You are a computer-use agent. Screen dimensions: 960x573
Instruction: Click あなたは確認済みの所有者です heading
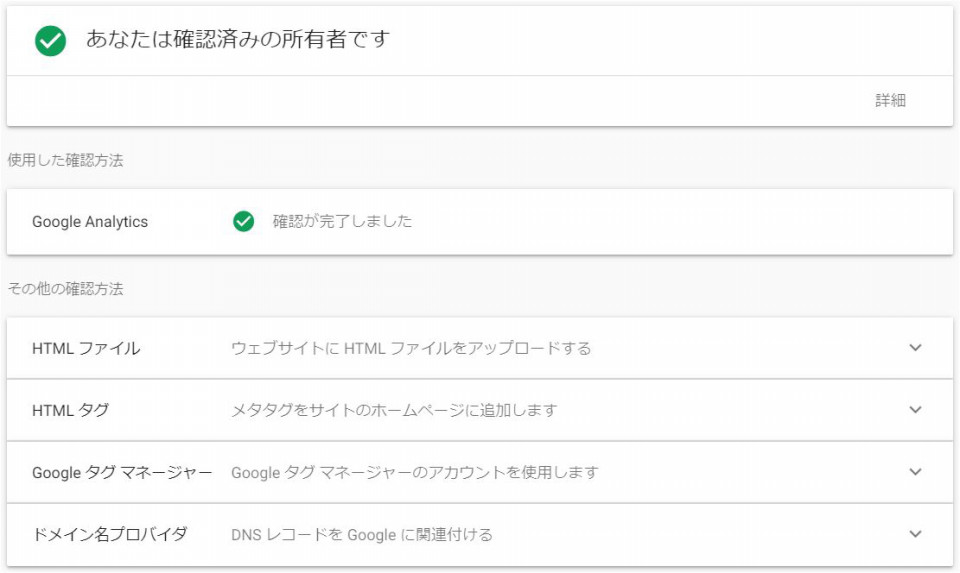238,39
